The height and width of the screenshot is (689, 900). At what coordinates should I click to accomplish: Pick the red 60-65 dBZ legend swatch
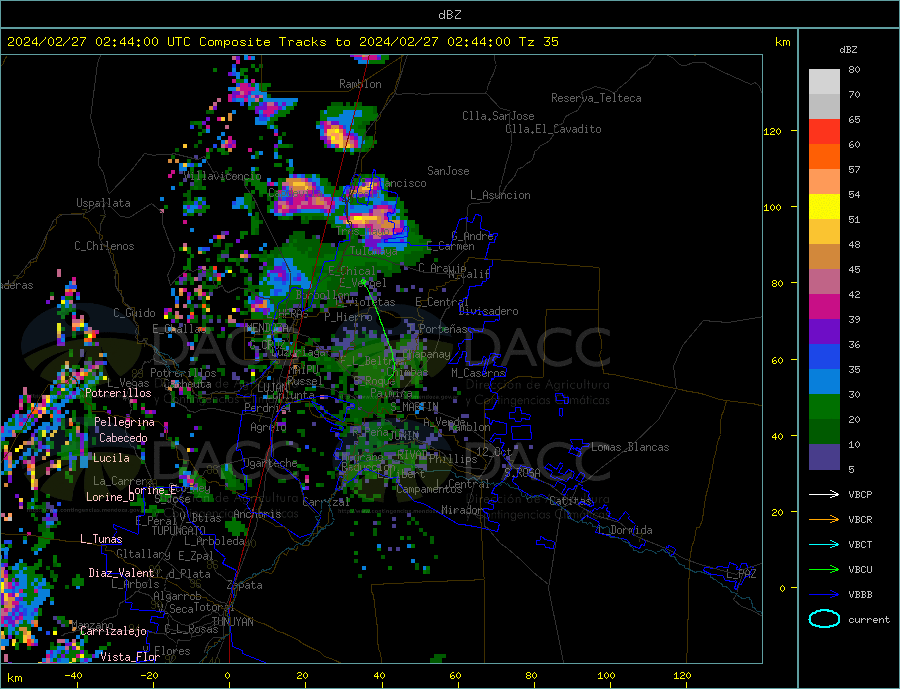click(824, 131)
